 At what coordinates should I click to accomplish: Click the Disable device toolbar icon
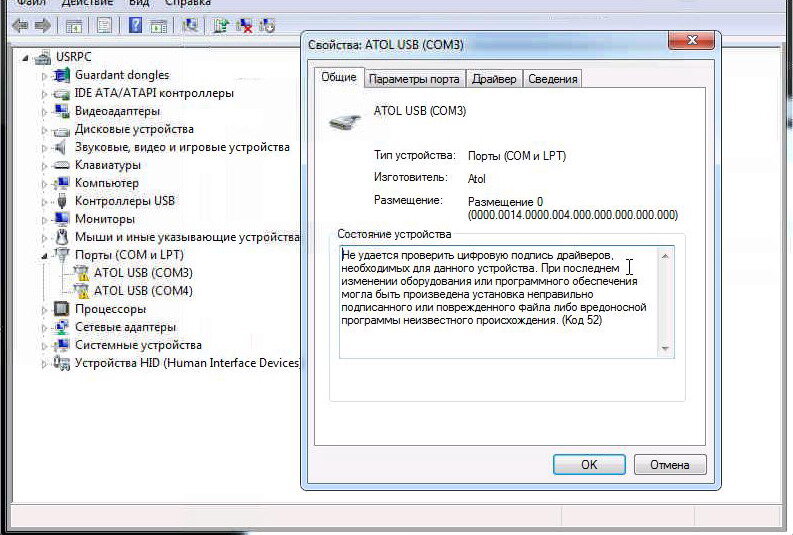click(x=267, y=25)
